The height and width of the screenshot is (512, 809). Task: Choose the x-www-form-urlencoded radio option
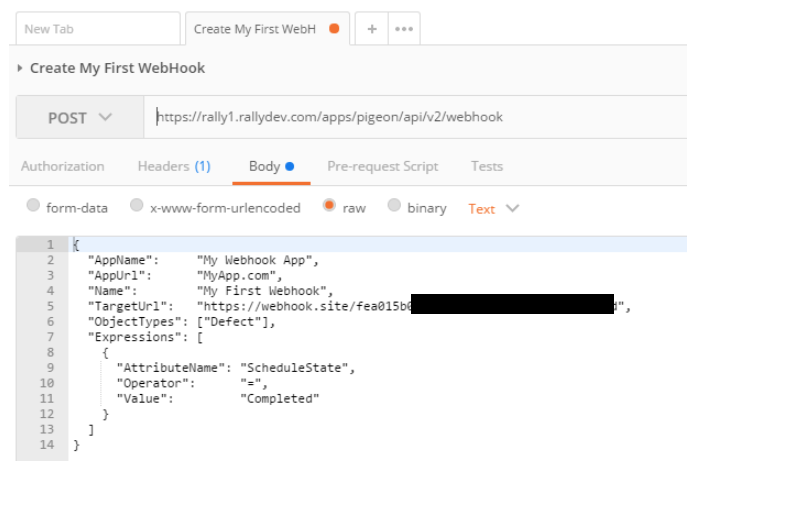pyautogui.click(x=138, y=207)
